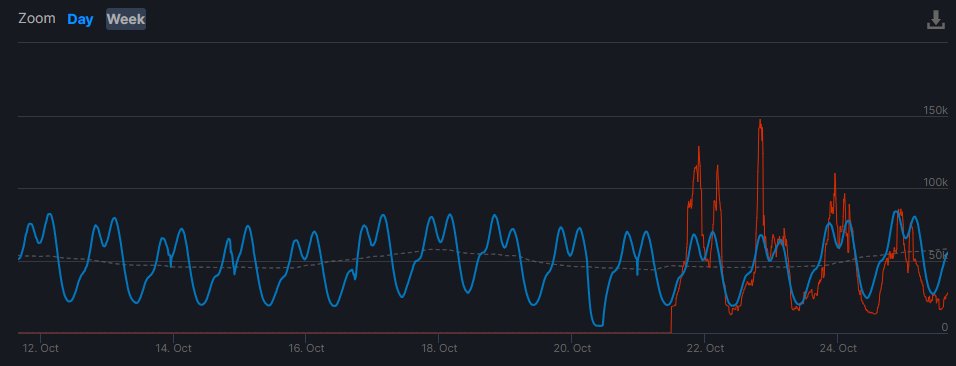The image size is (956, 366).
Task: Click the '20. Oct' axis date label
Action: (x=572, y=348)
